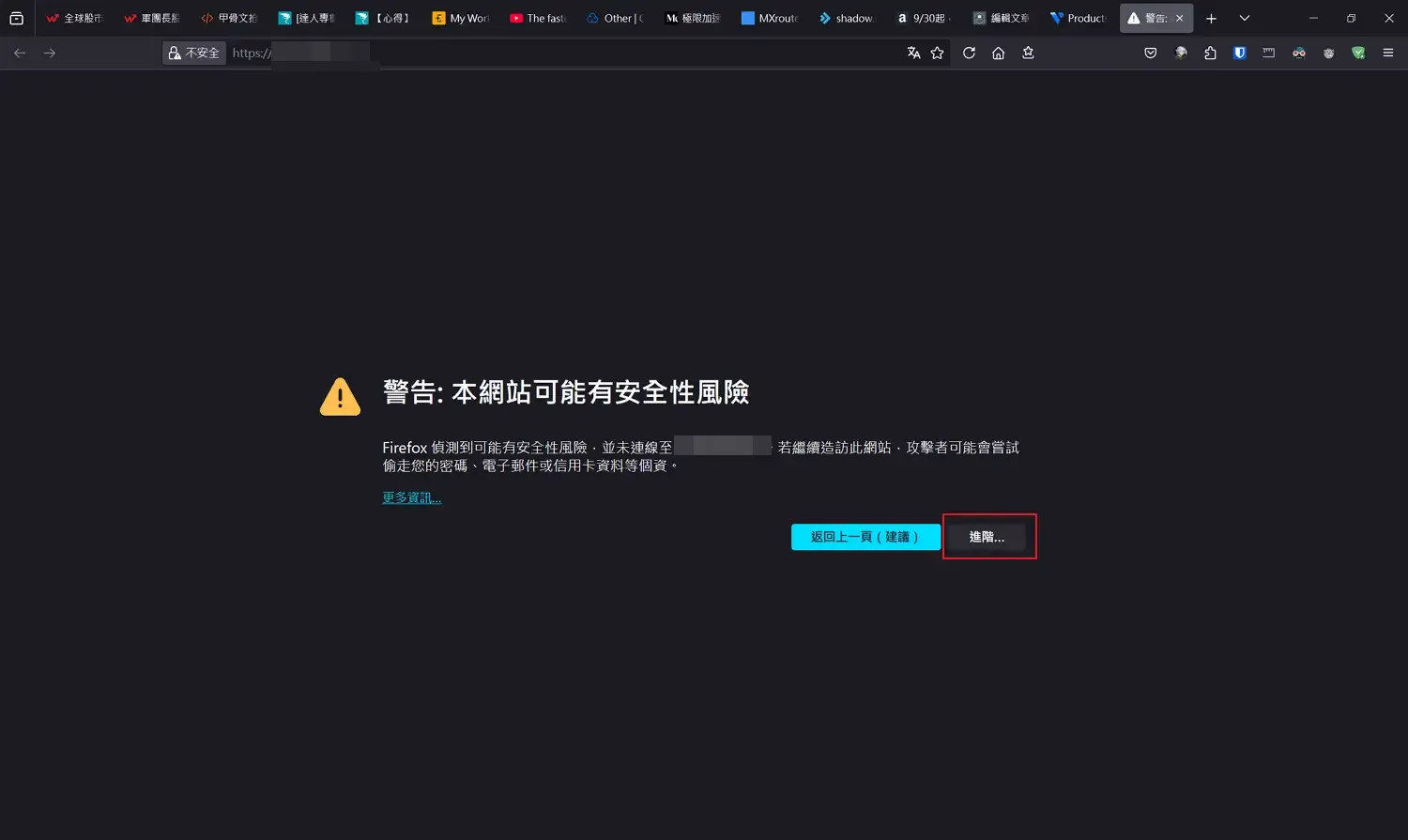Expand advanced options with 進階... button
This screenshot has height=840, width=1408.
coord(986,537)
